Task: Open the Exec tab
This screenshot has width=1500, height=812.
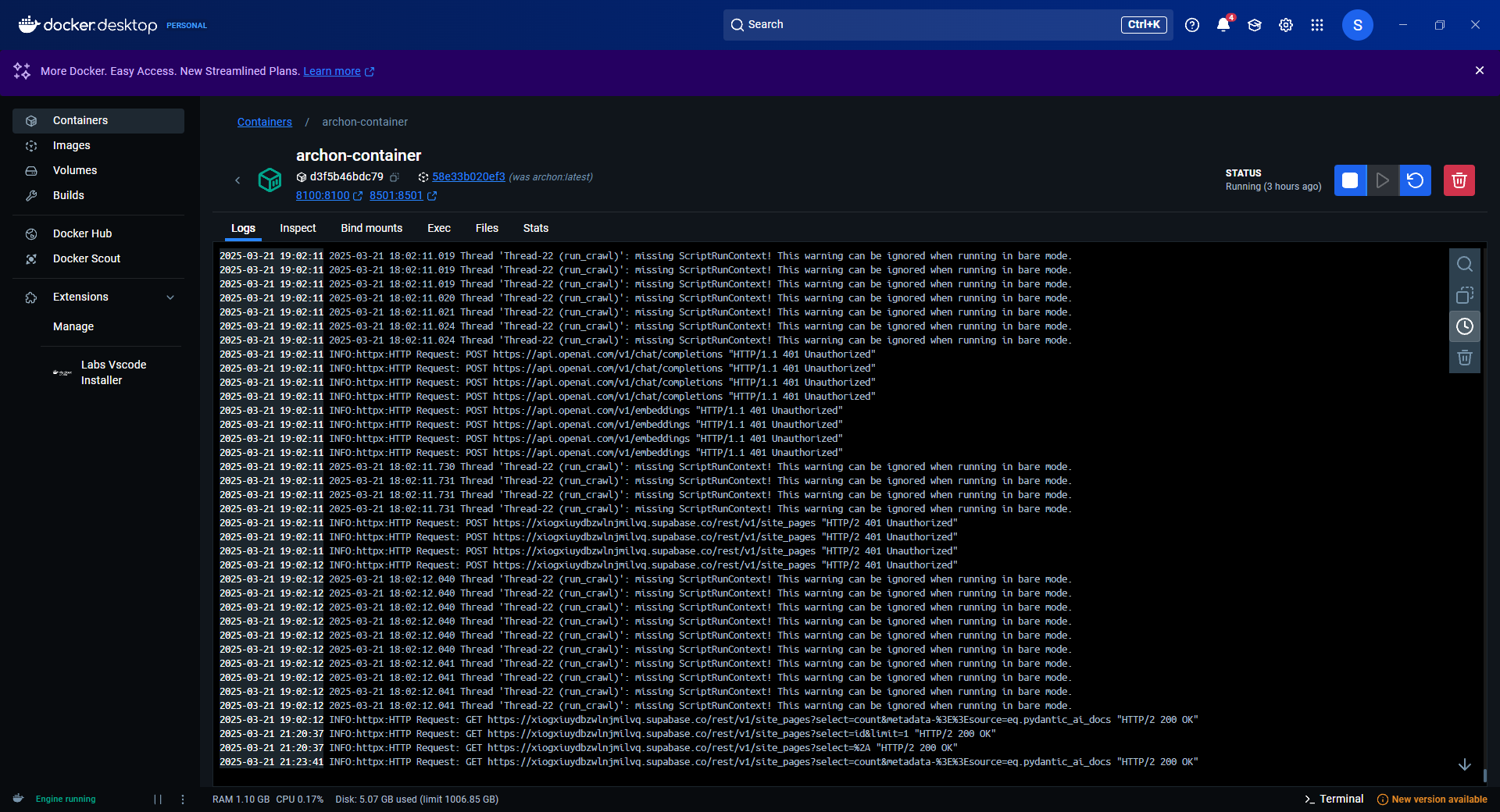Action: click(x=439, y=228)
